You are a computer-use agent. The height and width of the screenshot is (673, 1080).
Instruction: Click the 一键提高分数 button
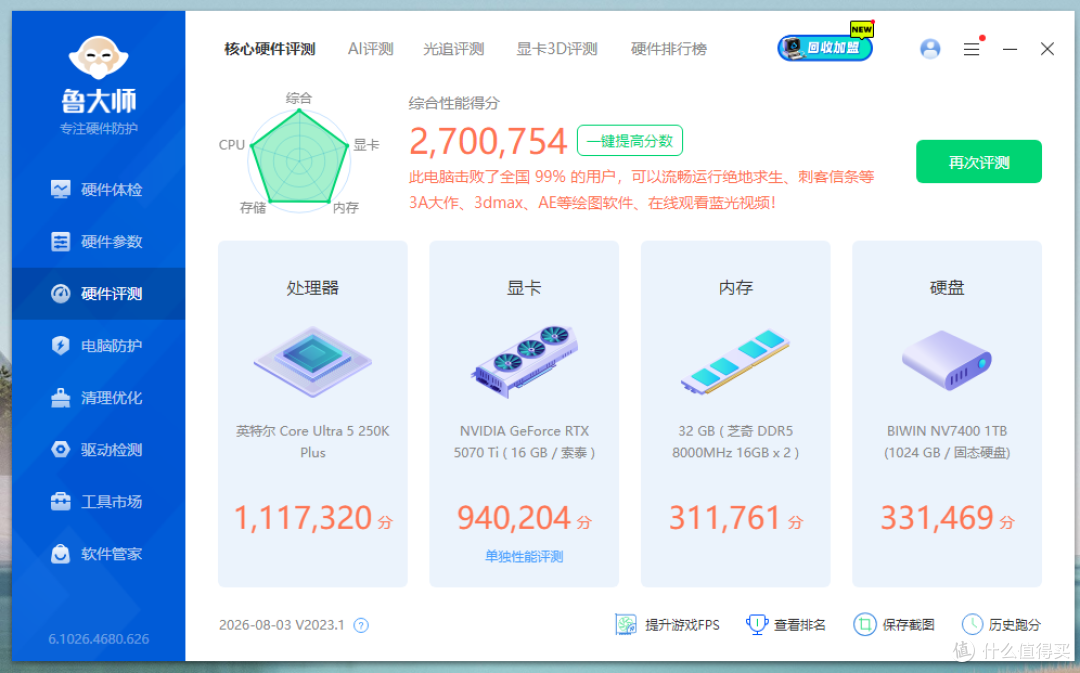pos(630,141)
